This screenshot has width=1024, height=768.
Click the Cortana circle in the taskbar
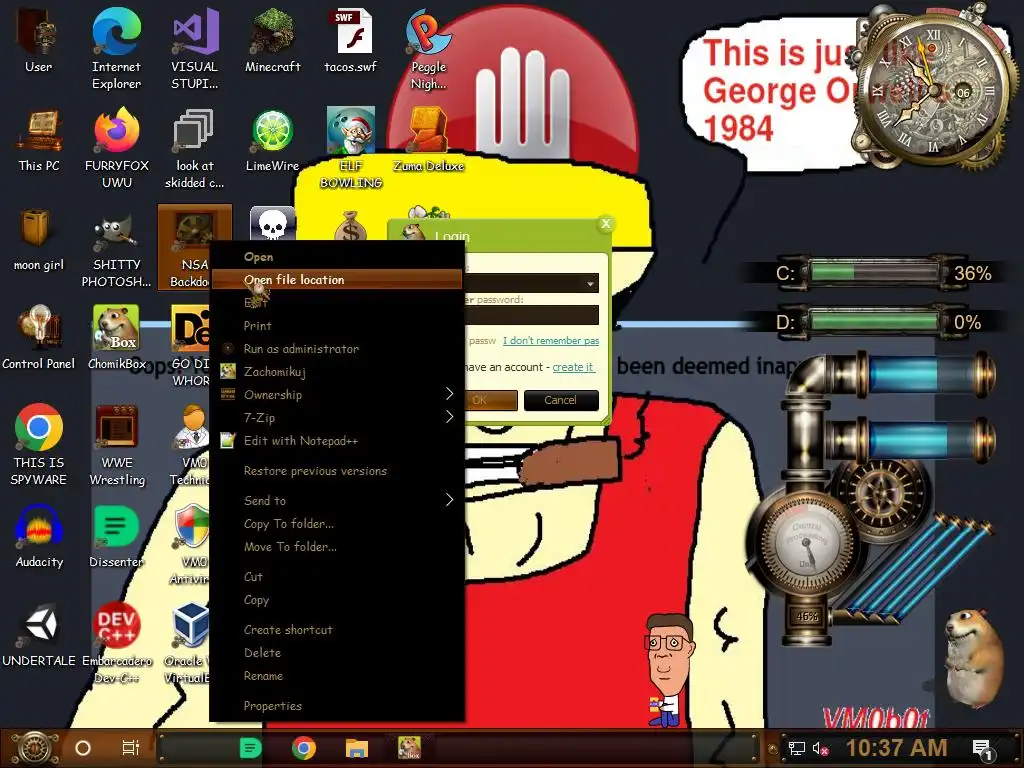[83, 748]
